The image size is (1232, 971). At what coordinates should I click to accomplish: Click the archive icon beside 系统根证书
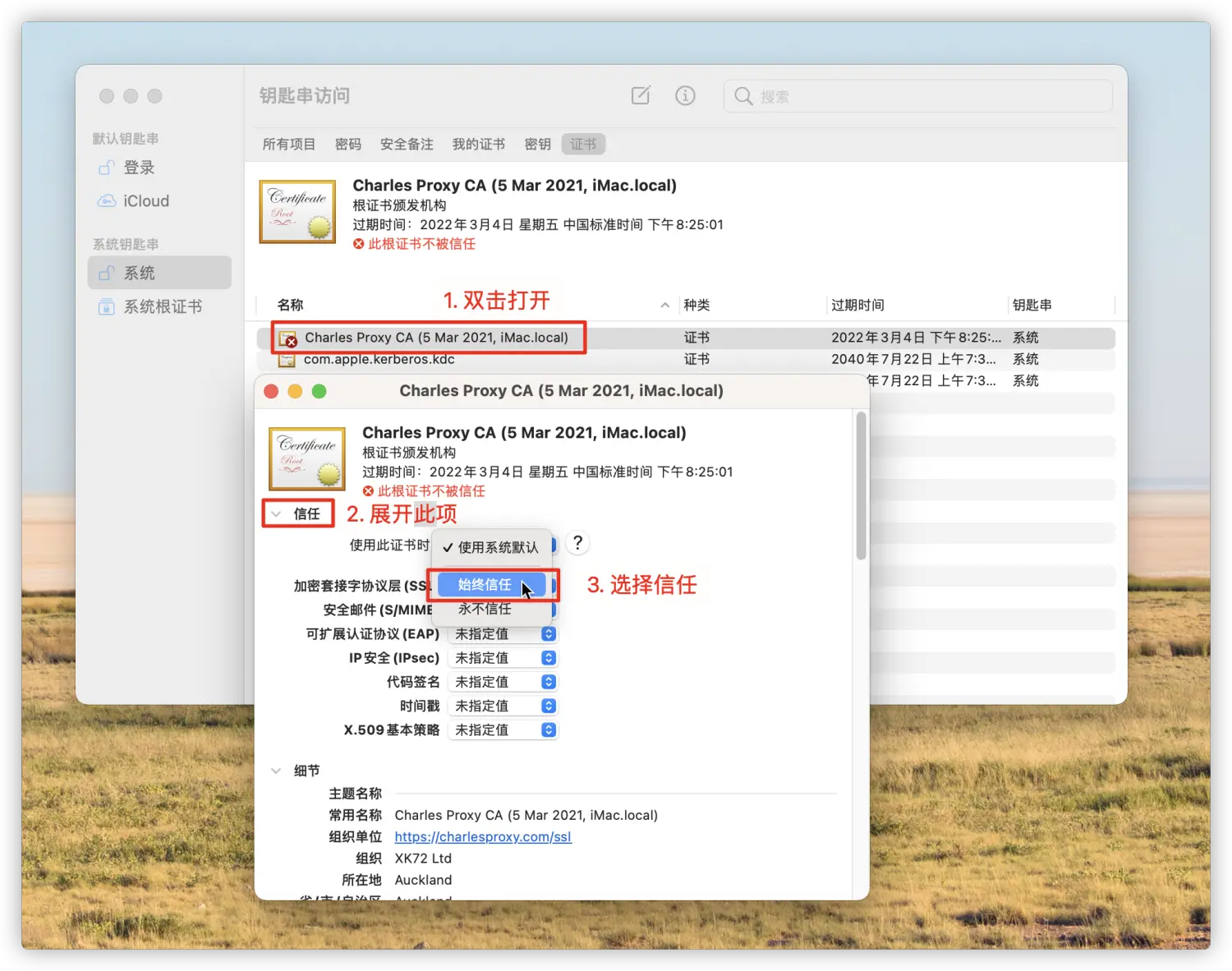coord(106,306)
